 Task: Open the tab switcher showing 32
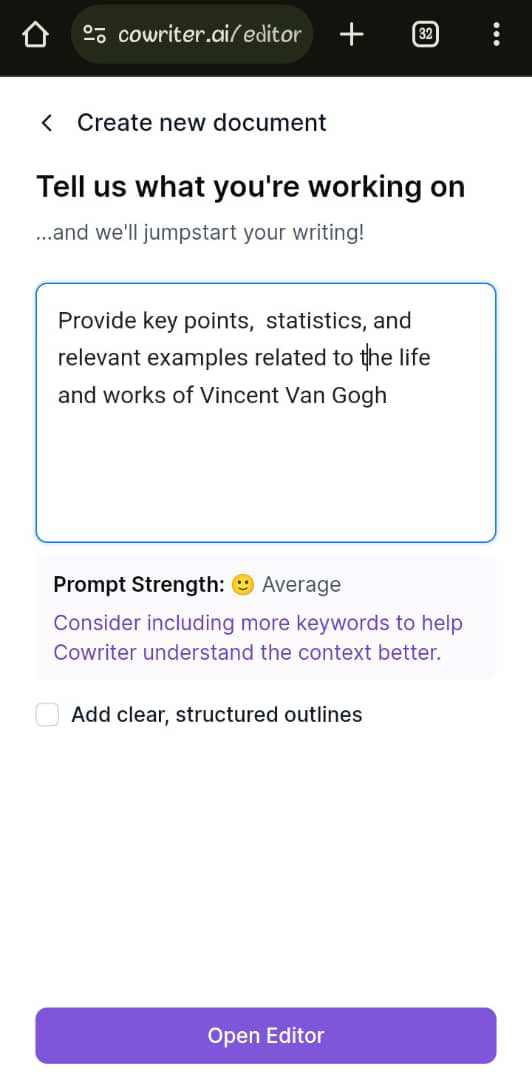[425, 34]
